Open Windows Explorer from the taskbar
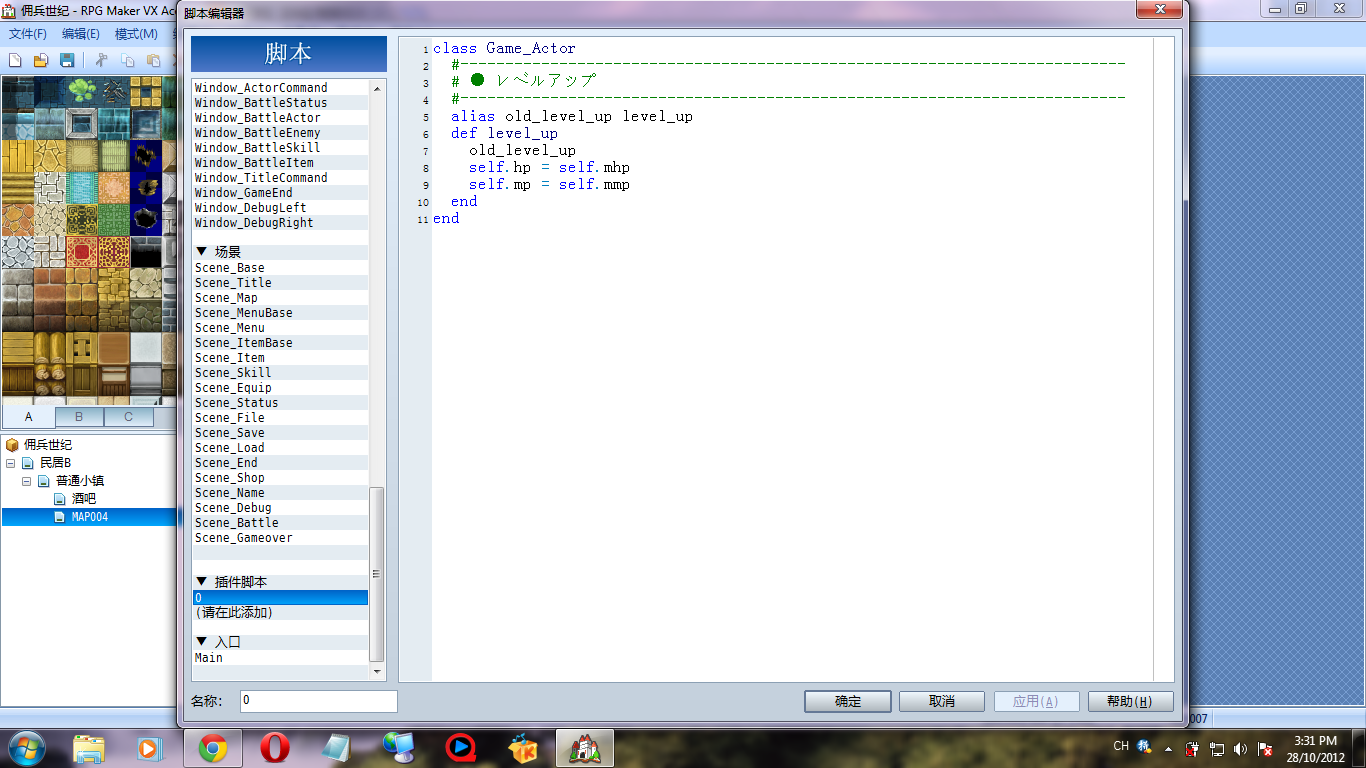The height and width of the screenshot is (768, 1366). click(x=89, y=748)
